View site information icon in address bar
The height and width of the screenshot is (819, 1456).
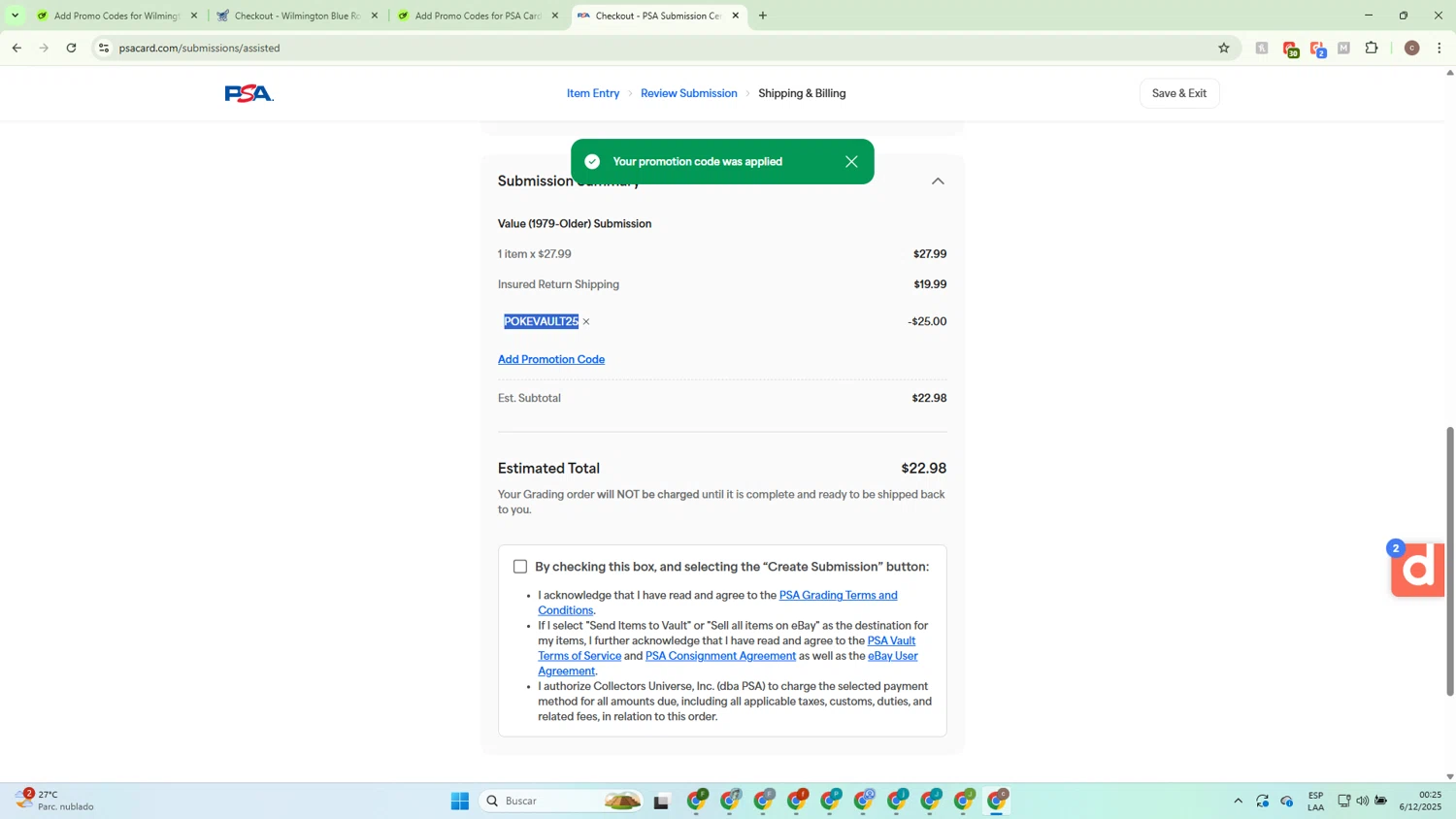tap(104, 48)
